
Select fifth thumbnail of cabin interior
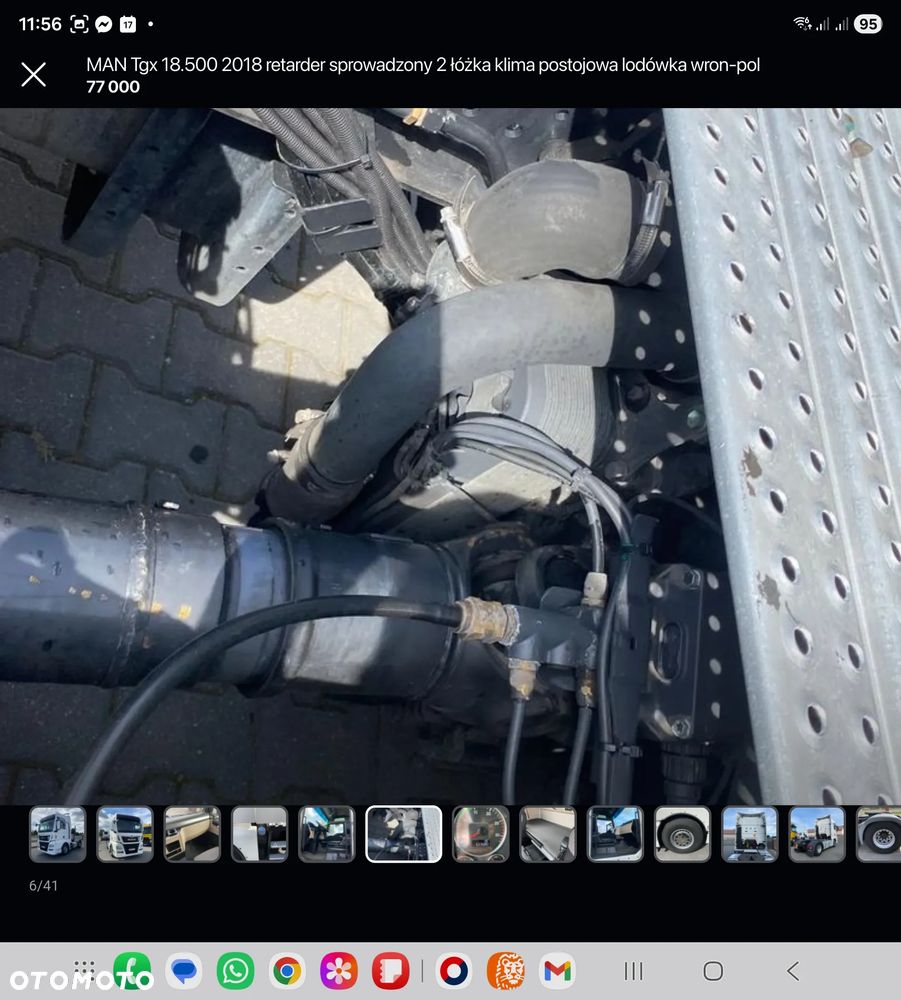[326, 834]
